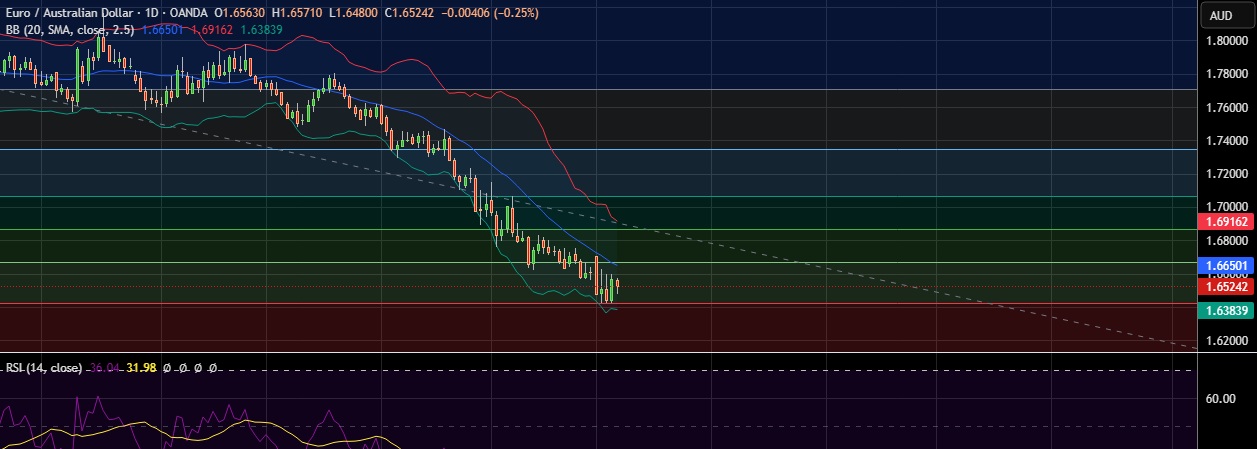Click the Euro / Australian Dollar symbol title
Image resolution: width=1257 pixels, height=449 pixels.
69,14
